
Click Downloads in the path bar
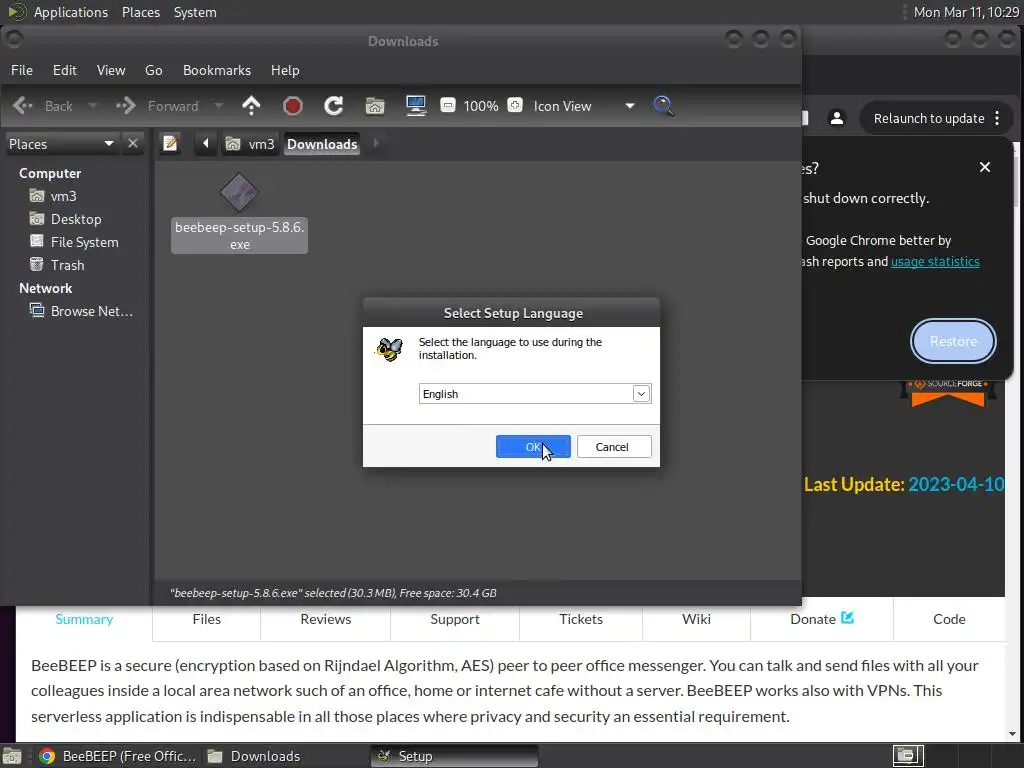coord(322,144)
